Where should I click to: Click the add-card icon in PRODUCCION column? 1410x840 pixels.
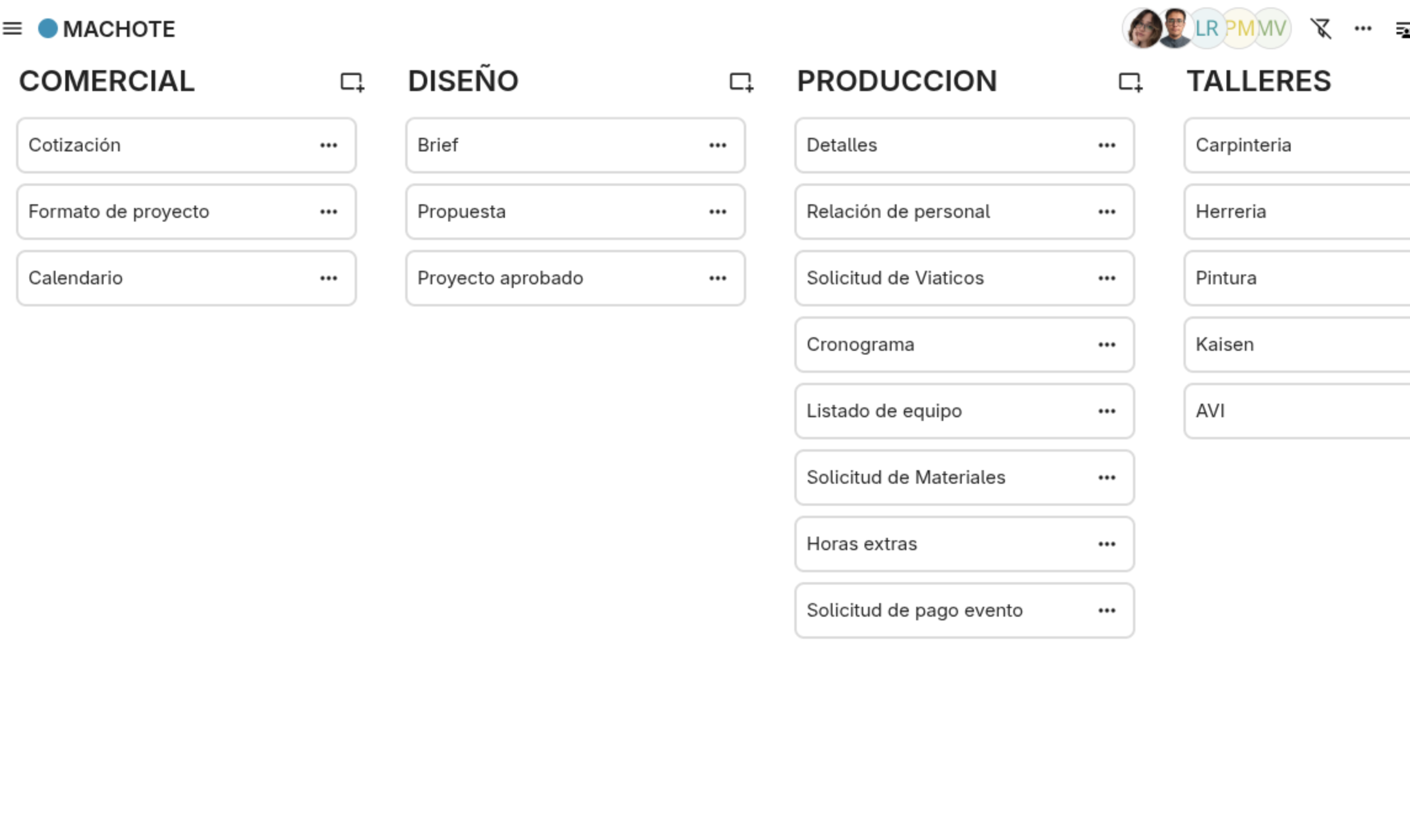tap(1130, 83)
